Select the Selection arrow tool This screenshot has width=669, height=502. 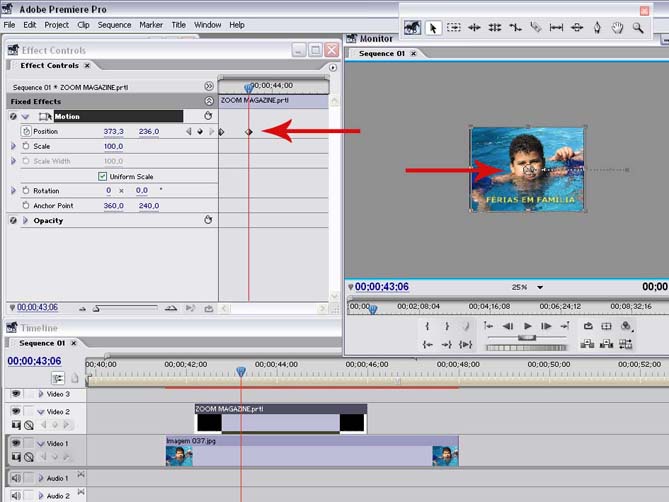click(433, 28)
